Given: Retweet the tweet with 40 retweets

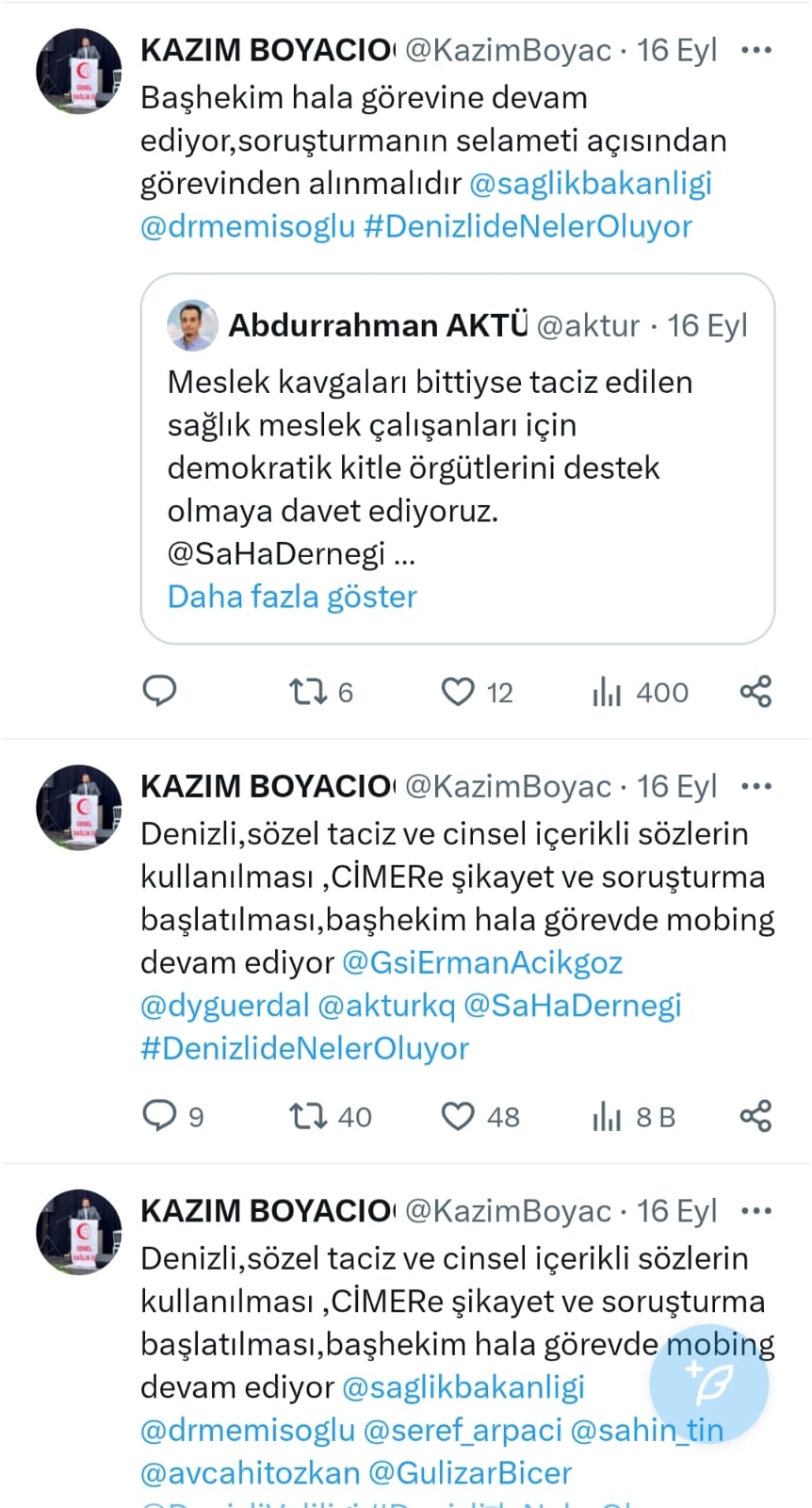Looking at the screenshot, I should (x=307, y=1117).
